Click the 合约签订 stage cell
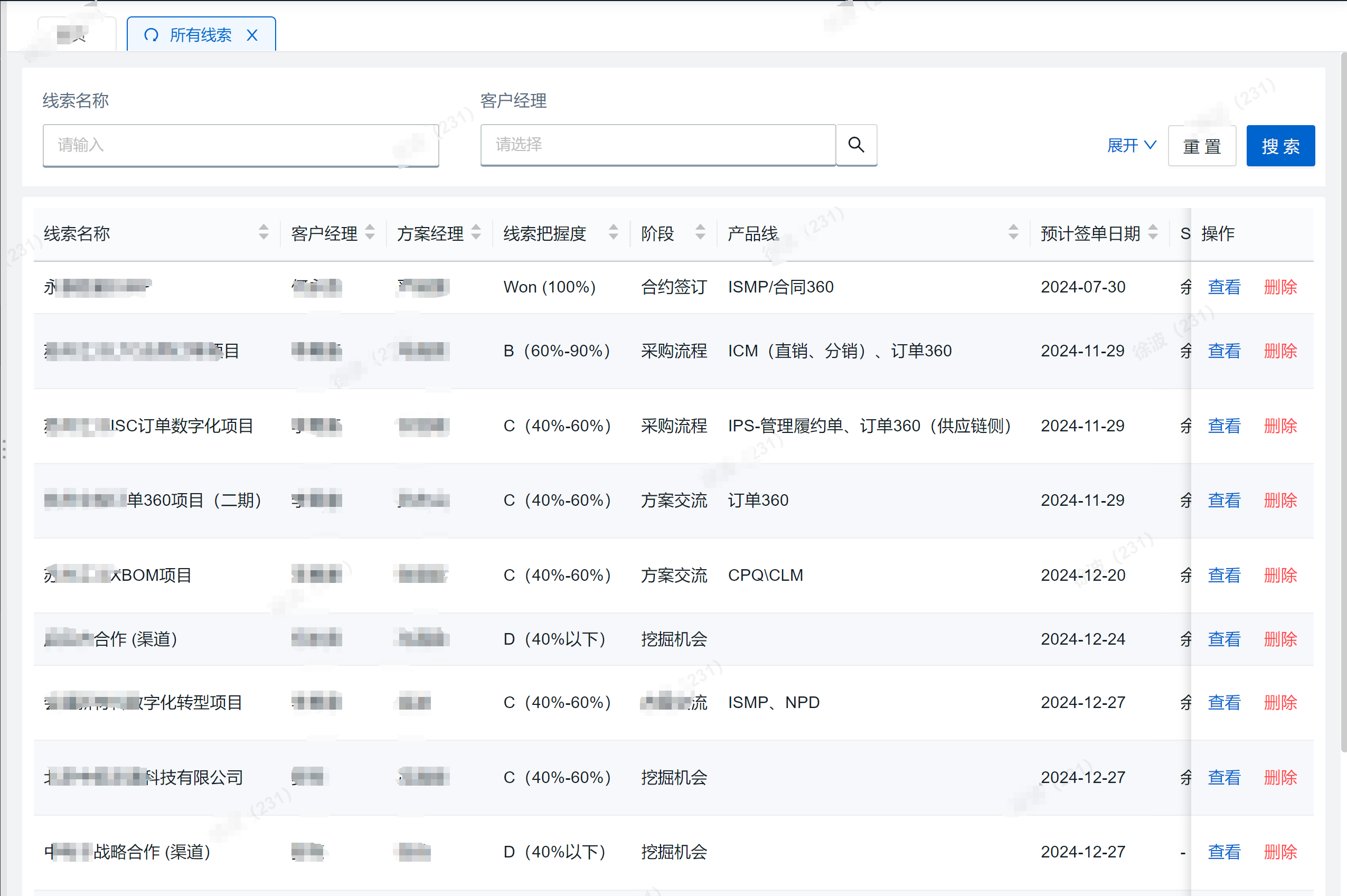 [674, 287]
